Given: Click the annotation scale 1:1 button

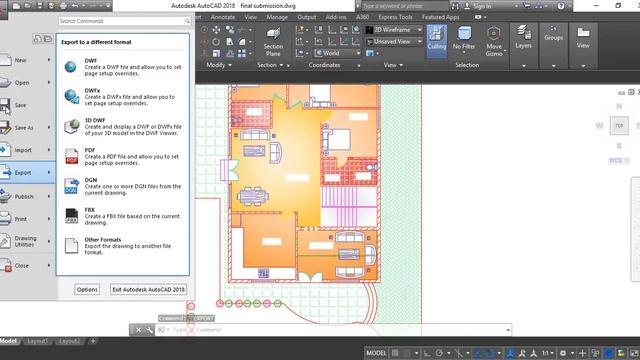Looking at the screenshot, I should [548, 353].
